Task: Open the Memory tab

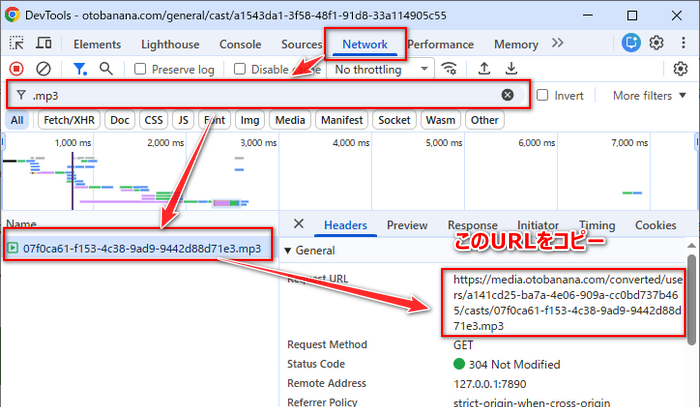Action: (516, 44)
